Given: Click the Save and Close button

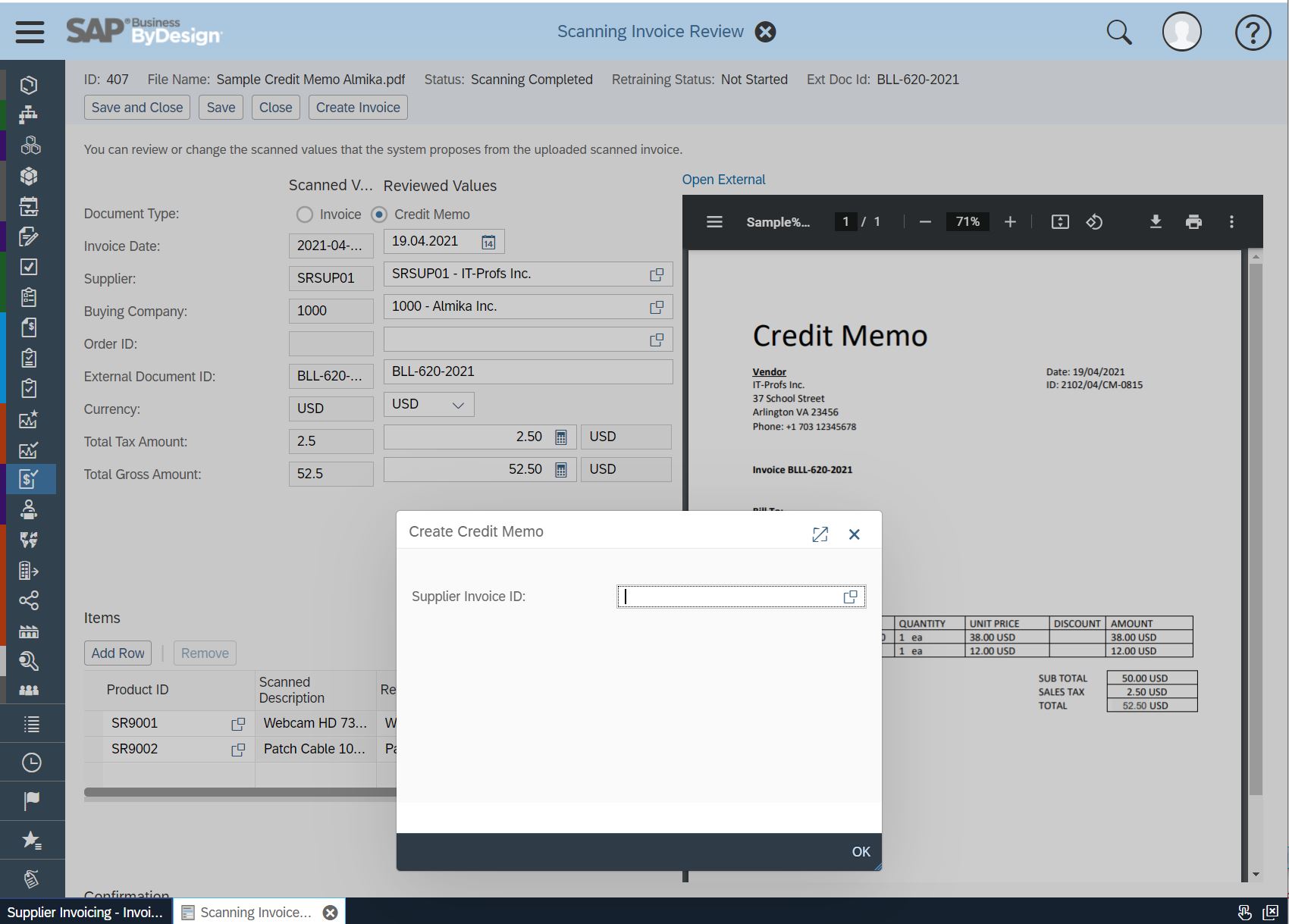Looking at the screenshot, I should (x=137, y=108).
